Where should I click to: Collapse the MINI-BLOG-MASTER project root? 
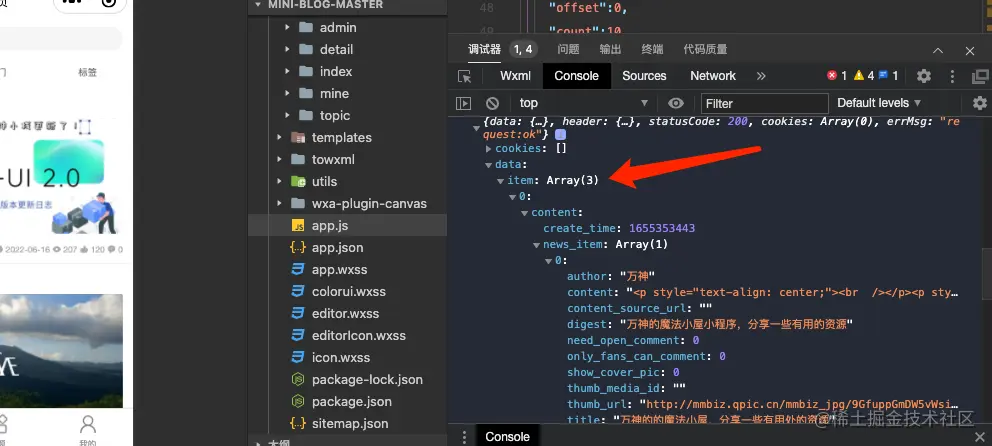[257, 4]
